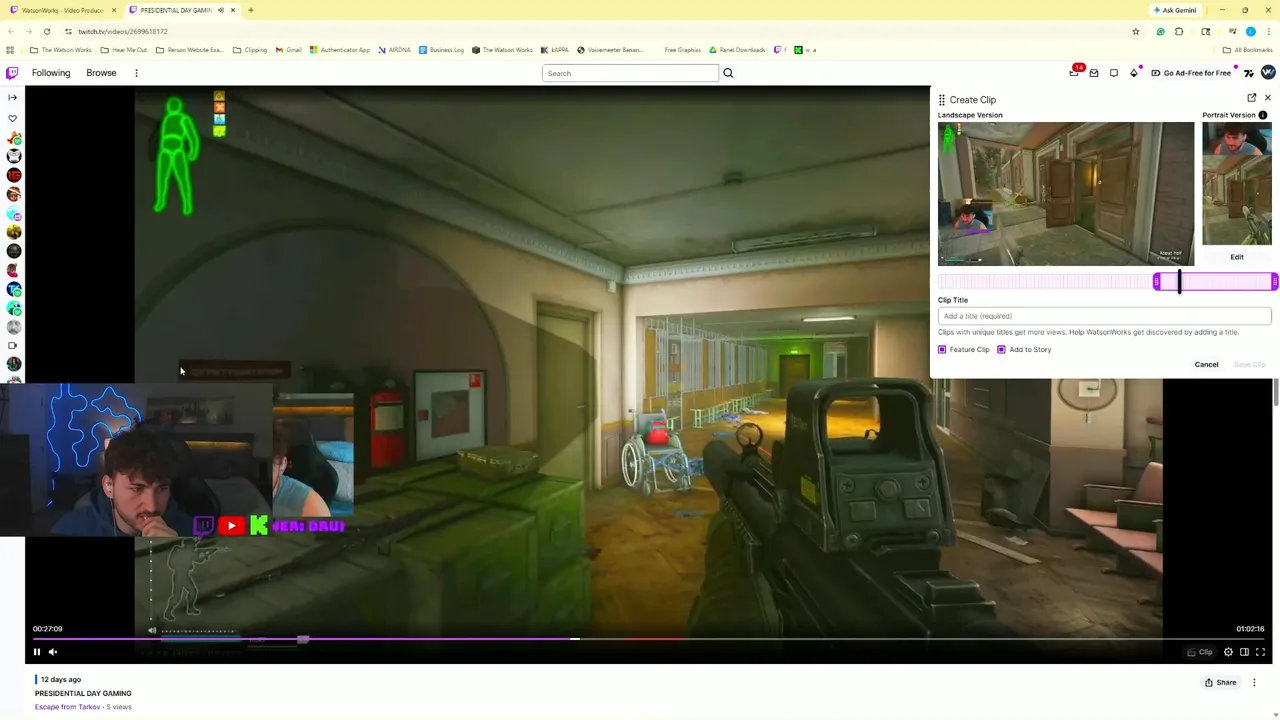Click the Twitch logo home icon
This screenshot has width=1280, height=720.
pyautogui.click(x=12, y=73)
